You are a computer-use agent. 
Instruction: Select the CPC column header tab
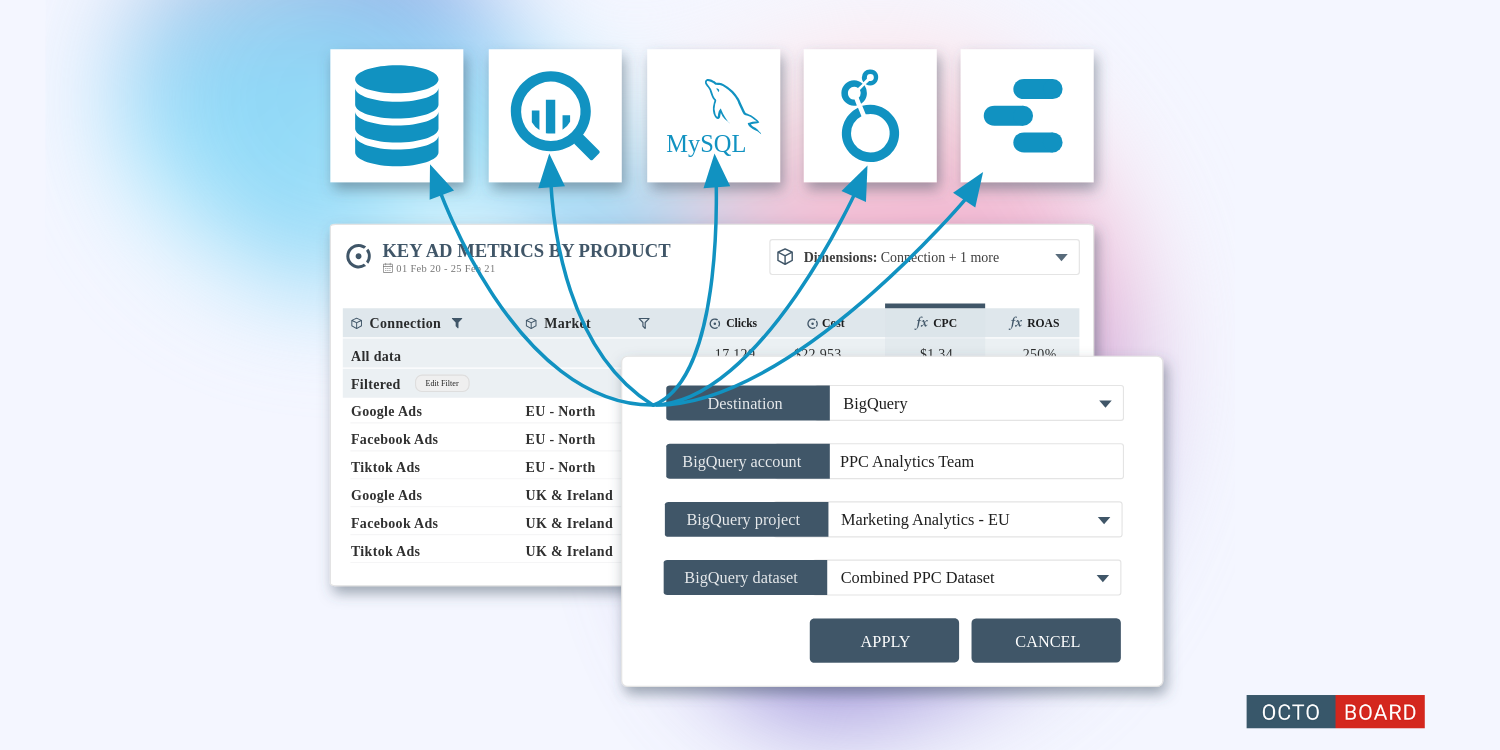point(935,322)
